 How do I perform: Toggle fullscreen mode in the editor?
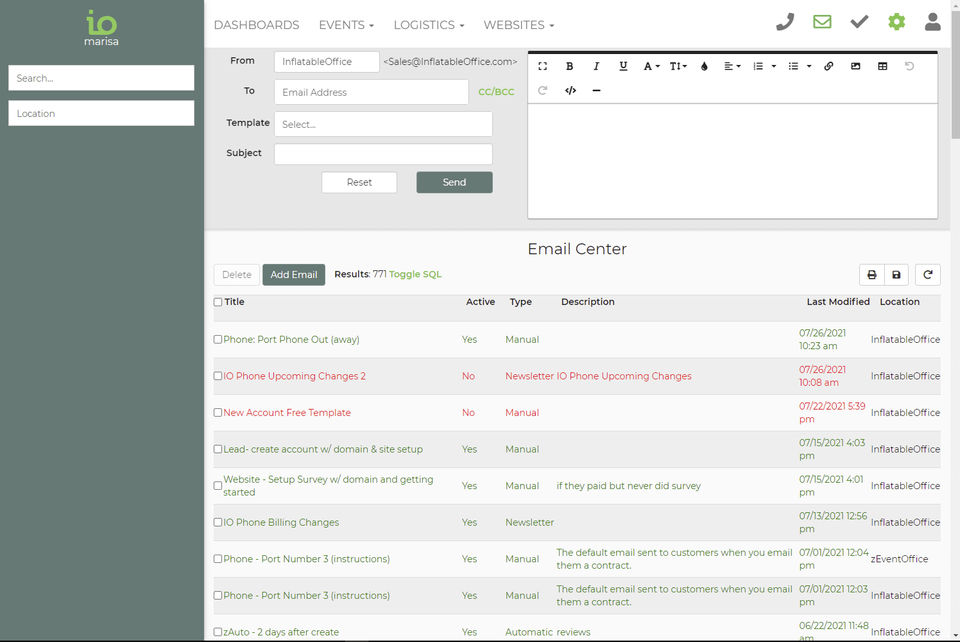click(542, 66)
